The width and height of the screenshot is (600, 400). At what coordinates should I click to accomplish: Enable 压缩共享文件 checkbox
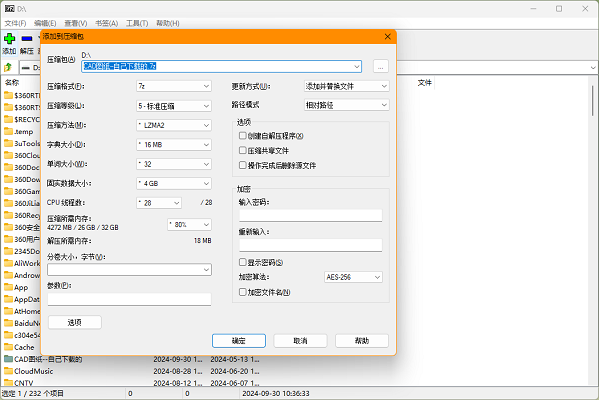(x=243, y=150)
